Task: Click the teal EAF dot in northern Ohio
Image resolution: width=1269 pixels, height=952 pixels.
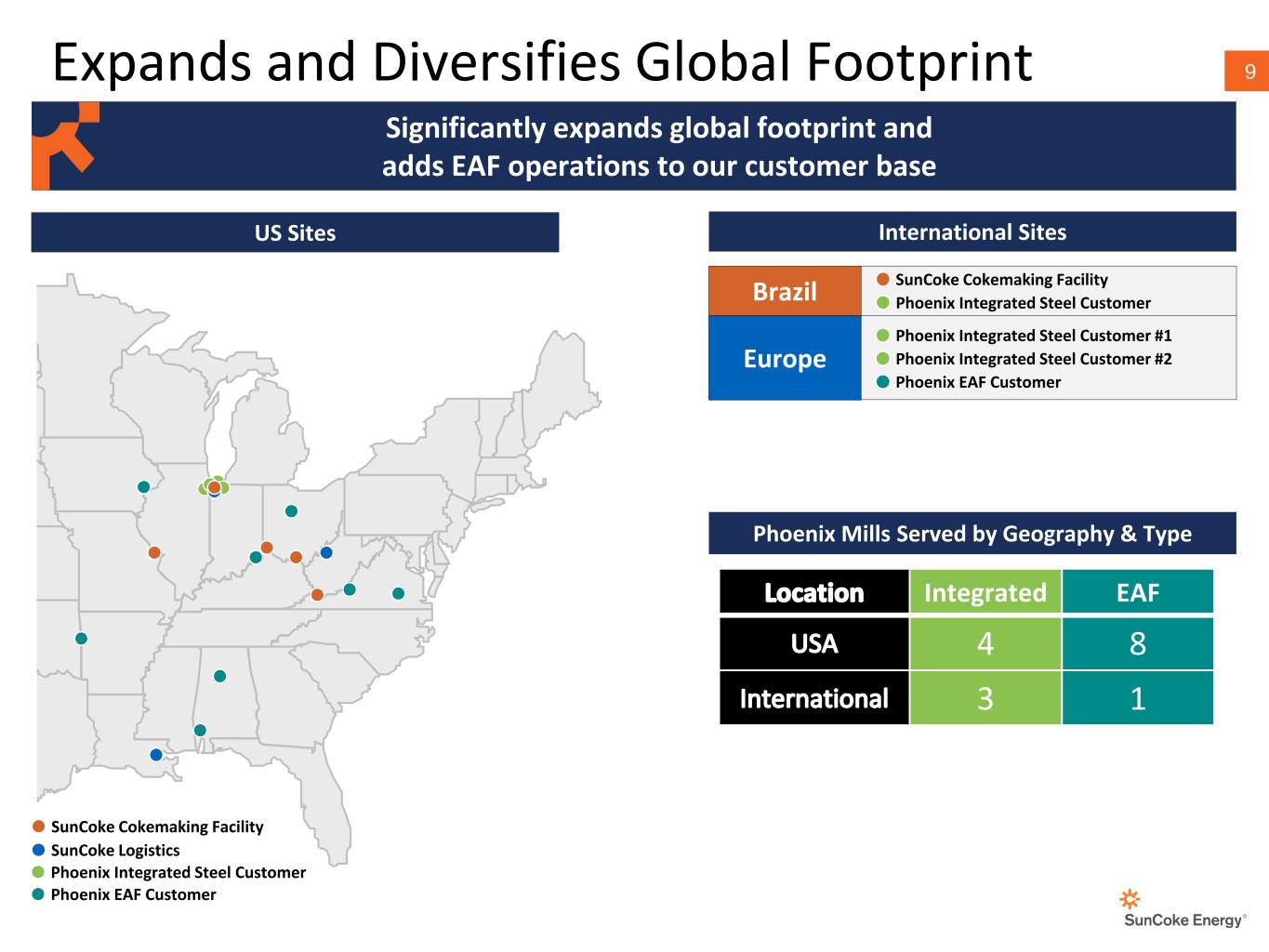Action: pos(291,511)
